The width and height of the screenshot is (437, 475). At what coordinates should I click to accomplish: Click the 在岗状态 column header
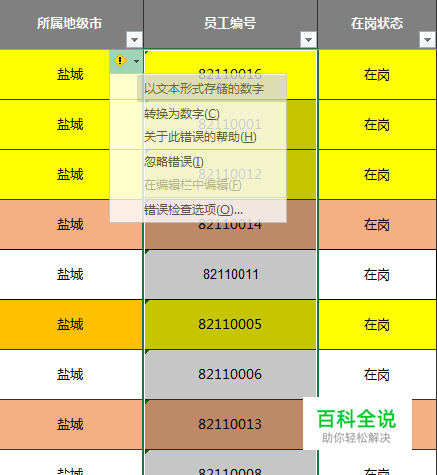[x=377, y=23]
